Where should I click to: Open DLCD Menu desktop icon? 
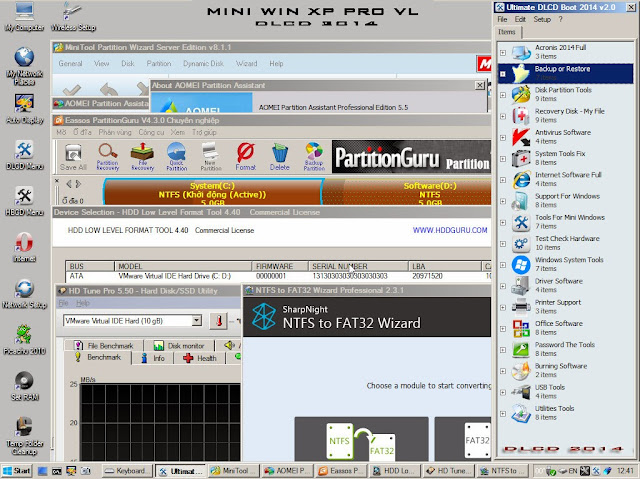(24, 155)
